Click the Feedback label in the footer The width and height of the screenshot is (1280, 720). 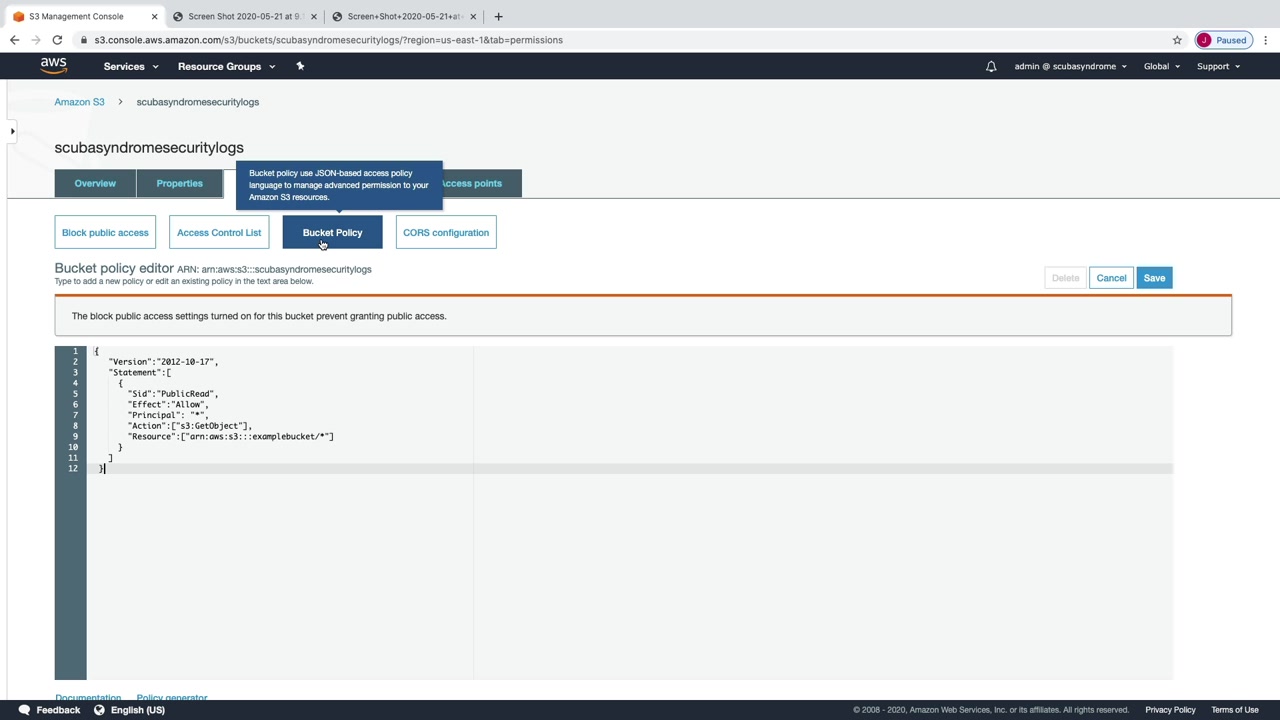[x=58, y=710]
